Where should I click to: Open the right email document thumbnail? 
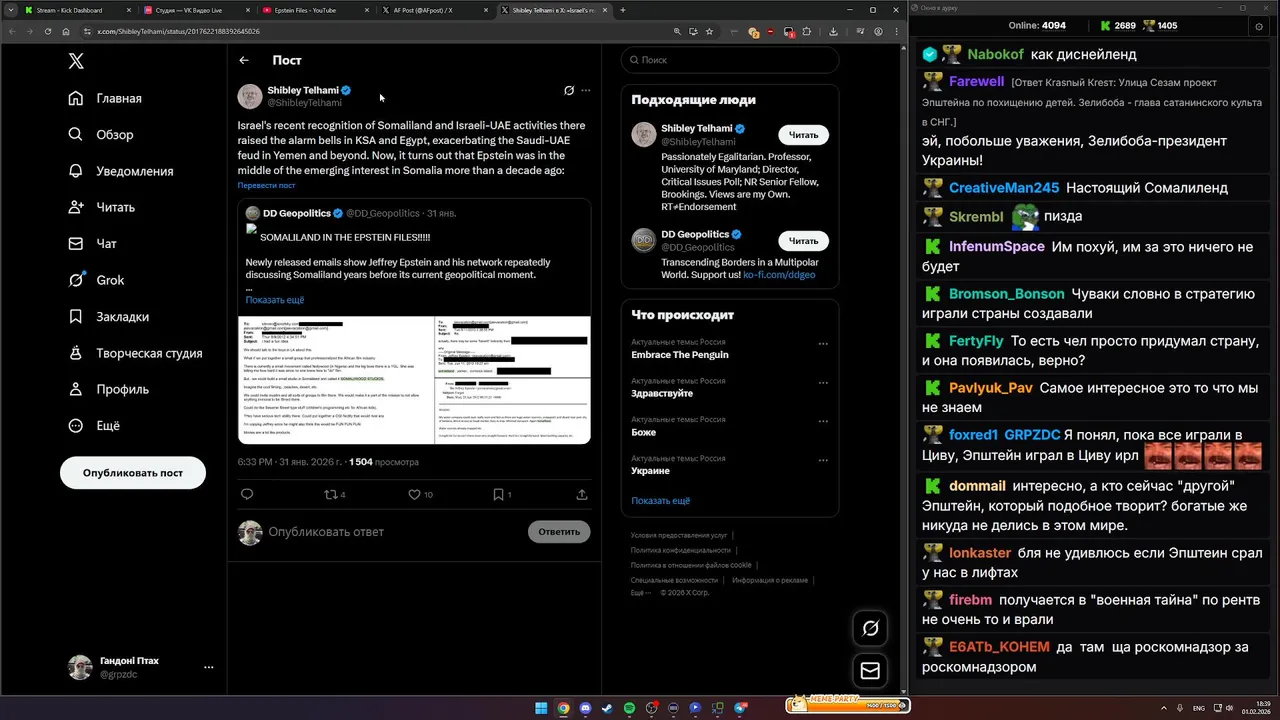click(513, 379)
